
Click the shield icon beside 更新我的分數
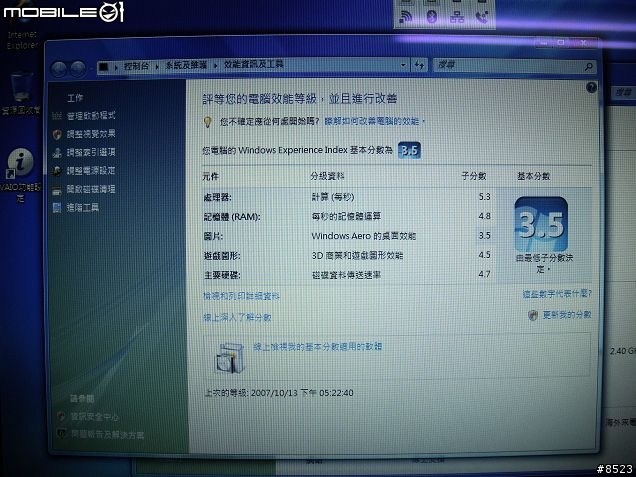533,315
